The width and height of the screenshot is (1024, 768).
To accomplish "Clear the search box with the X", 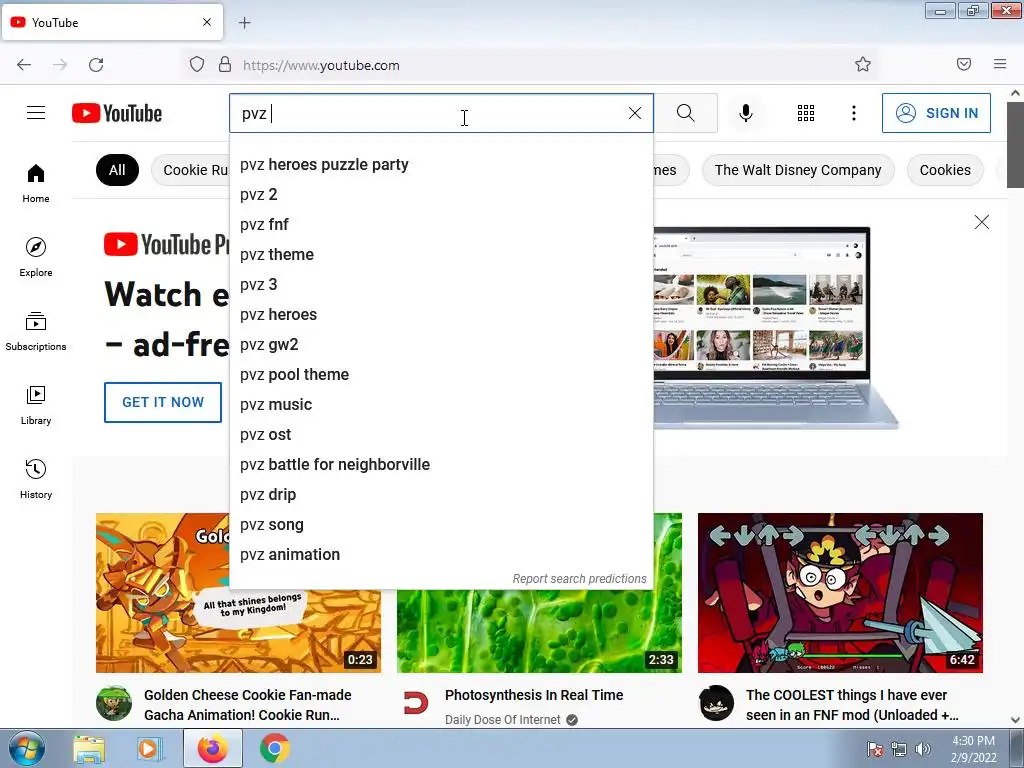I will point(635,113).
